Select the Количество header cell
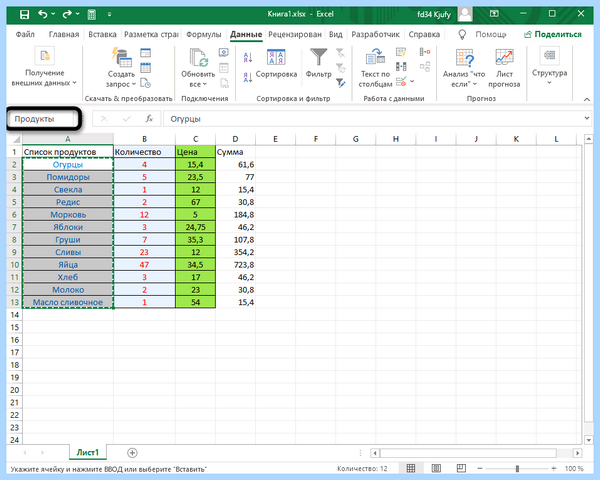The image size is (600, 480). click(144, 152)
